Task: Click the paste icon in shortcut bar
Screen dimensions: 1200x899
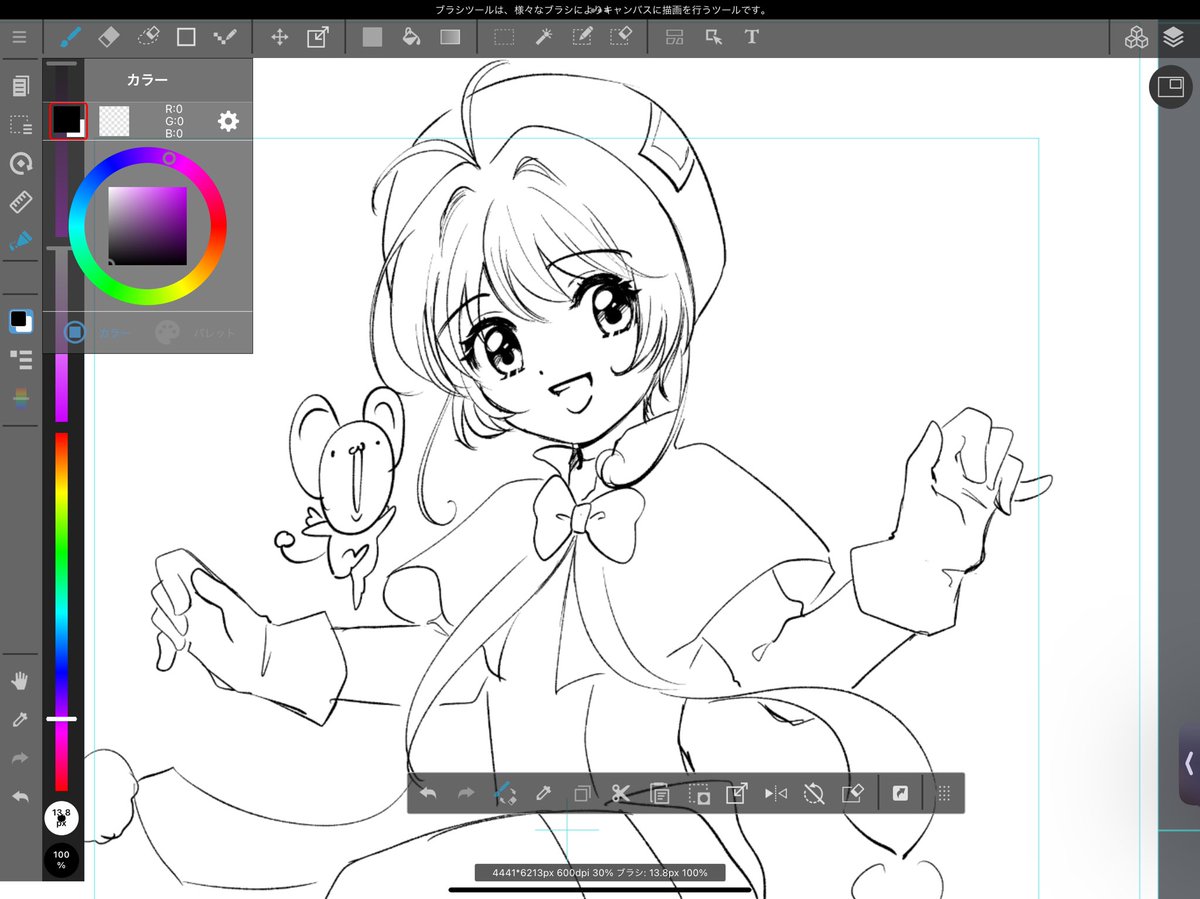Action: 659,794
